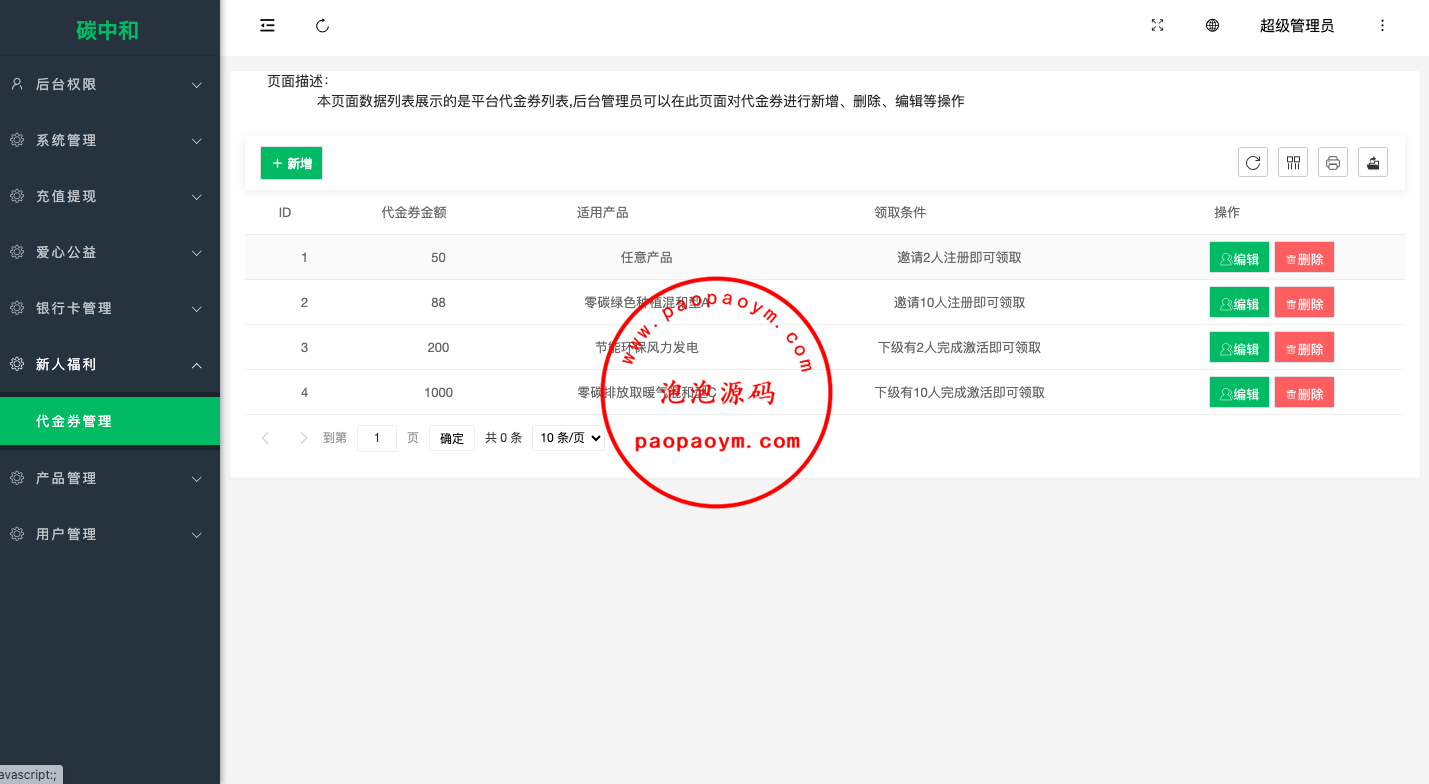The image size is (1429, 784).
Task: Open the column filter icon
Action: click(x=1293, y=162)
